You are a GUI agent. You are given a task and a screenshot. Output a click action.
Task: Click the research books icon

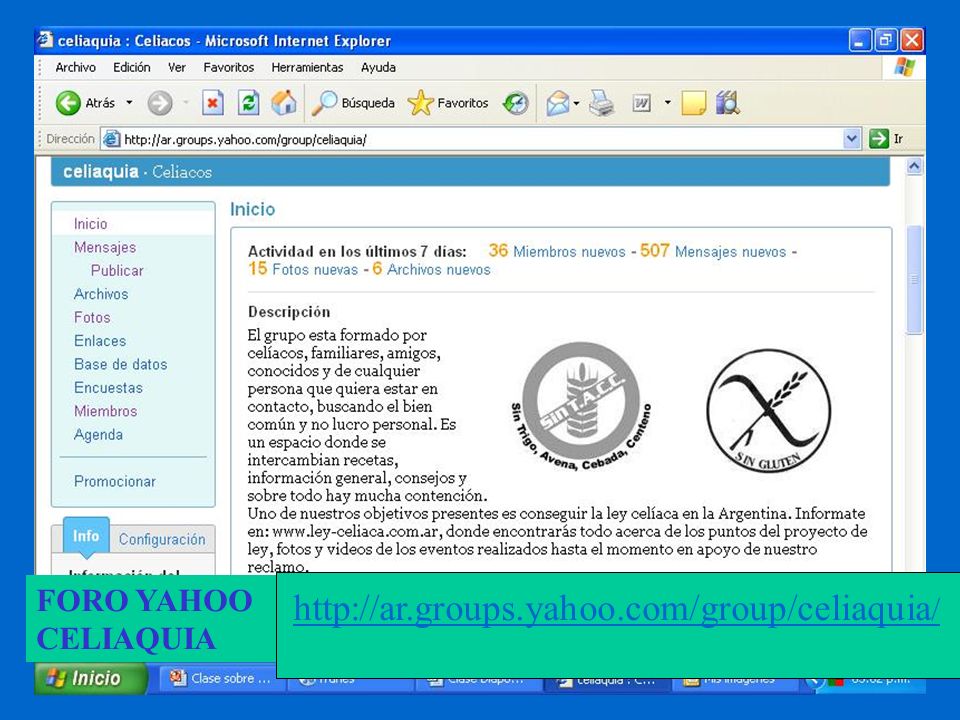point(727,103)
